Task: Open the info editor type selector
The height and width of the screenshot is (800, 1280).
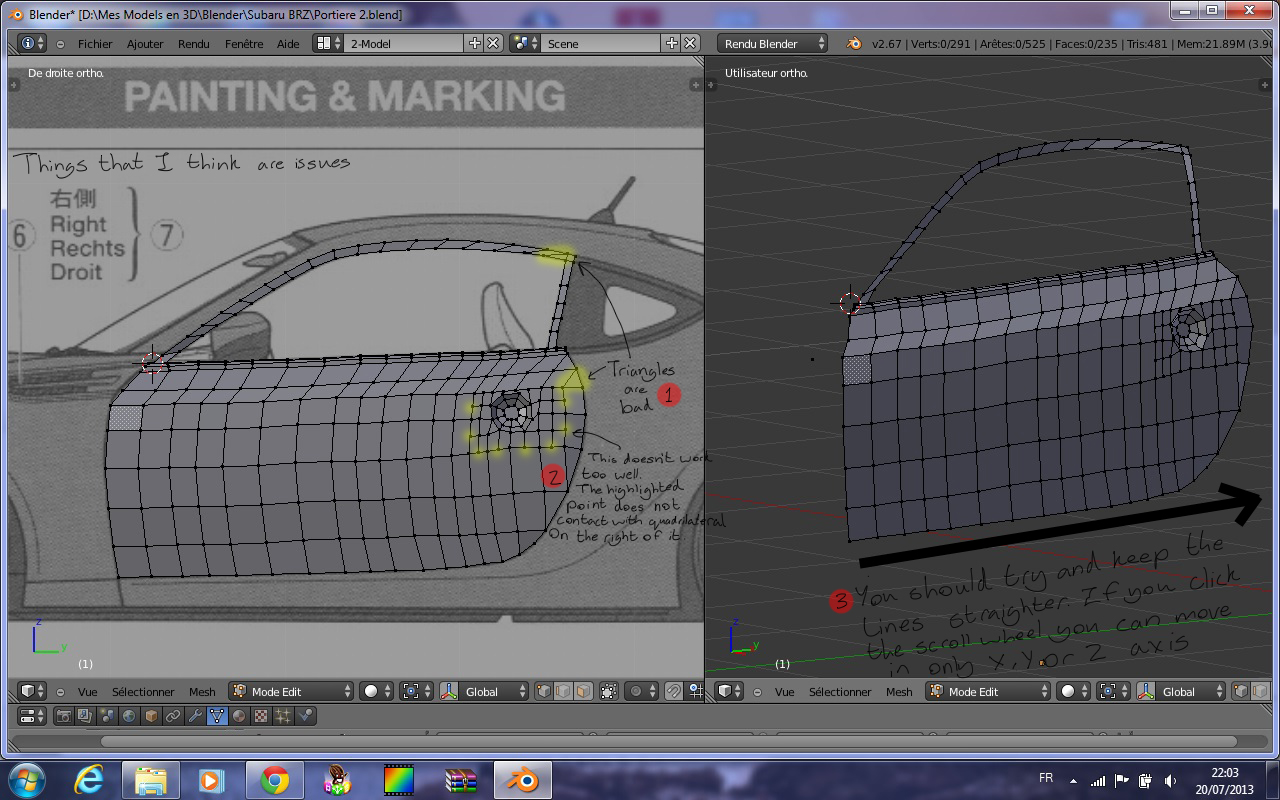Action: [32, 43]
